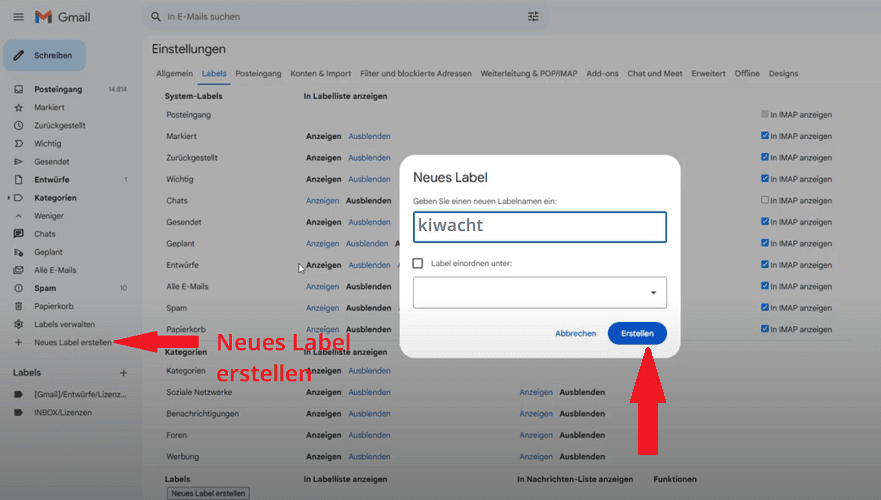Screen dimensions: 881x500
Task: Click the Wichtig label icon
Action: tap(19, 144)
